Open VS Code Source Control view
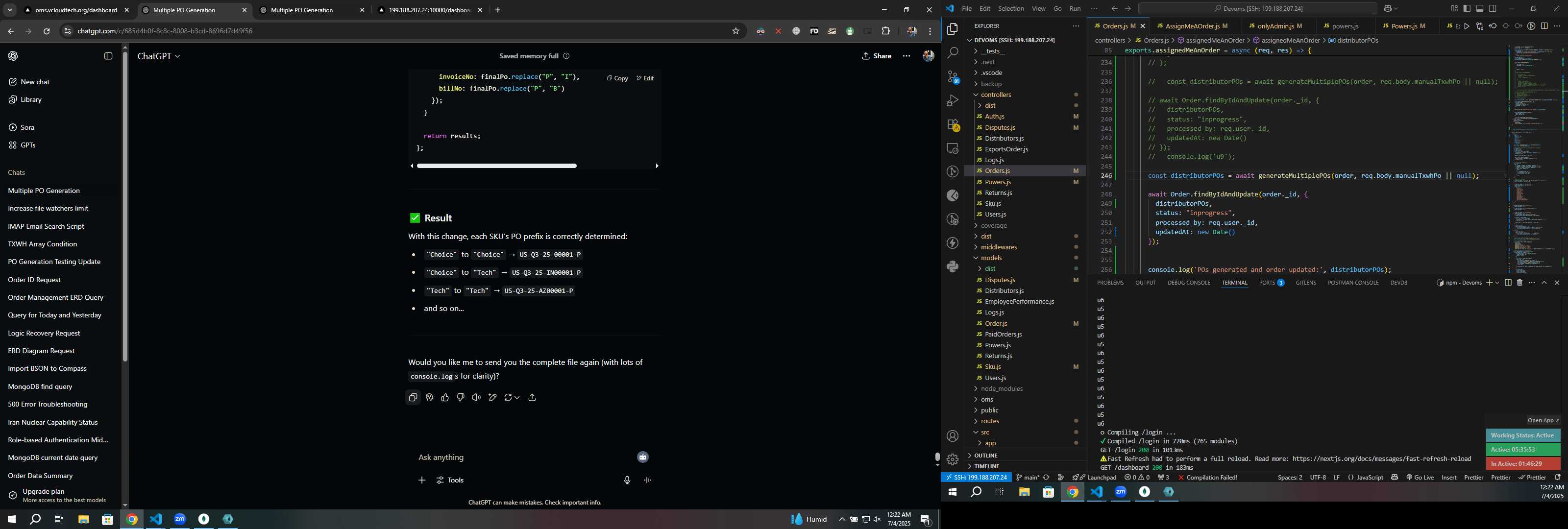The width and height of the screenshot is (1568, 529). pyautogui.click(x=953, y=77)
